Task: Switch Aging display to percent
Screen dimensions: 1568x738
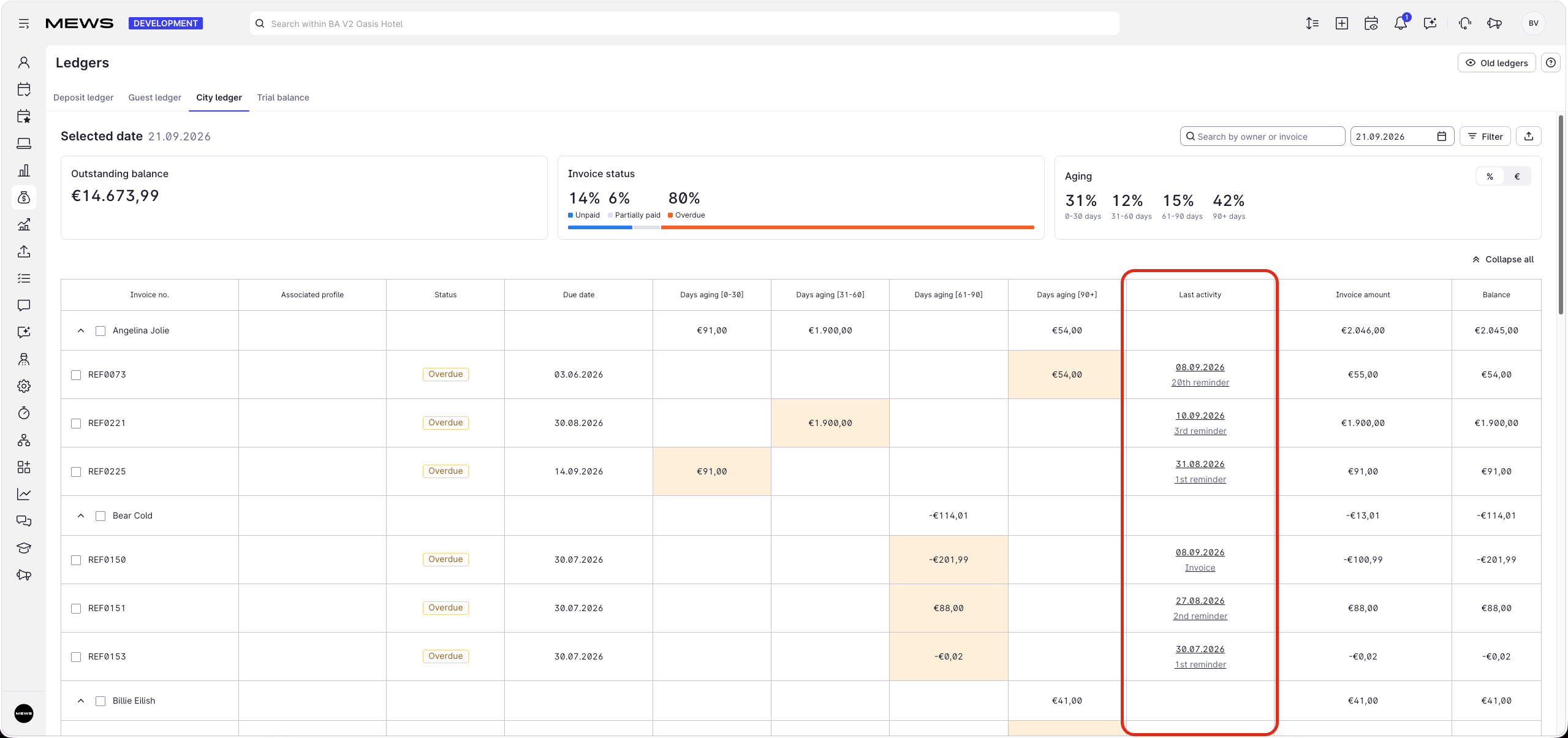Action: (1490, 177)
